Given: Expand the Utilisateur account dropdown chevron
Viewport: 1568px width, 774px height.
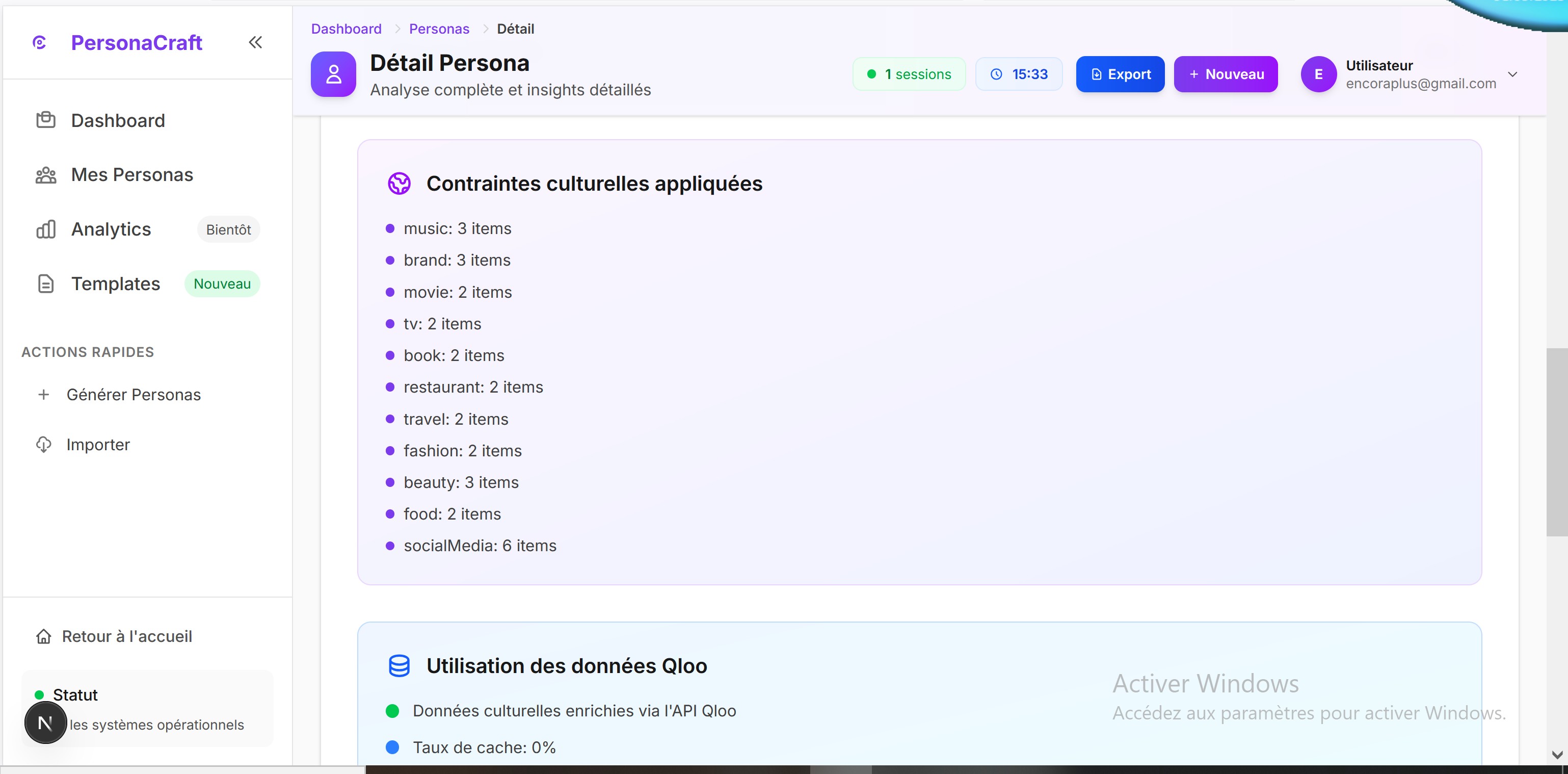Looking at the screenshot, I should [1512, 74].
